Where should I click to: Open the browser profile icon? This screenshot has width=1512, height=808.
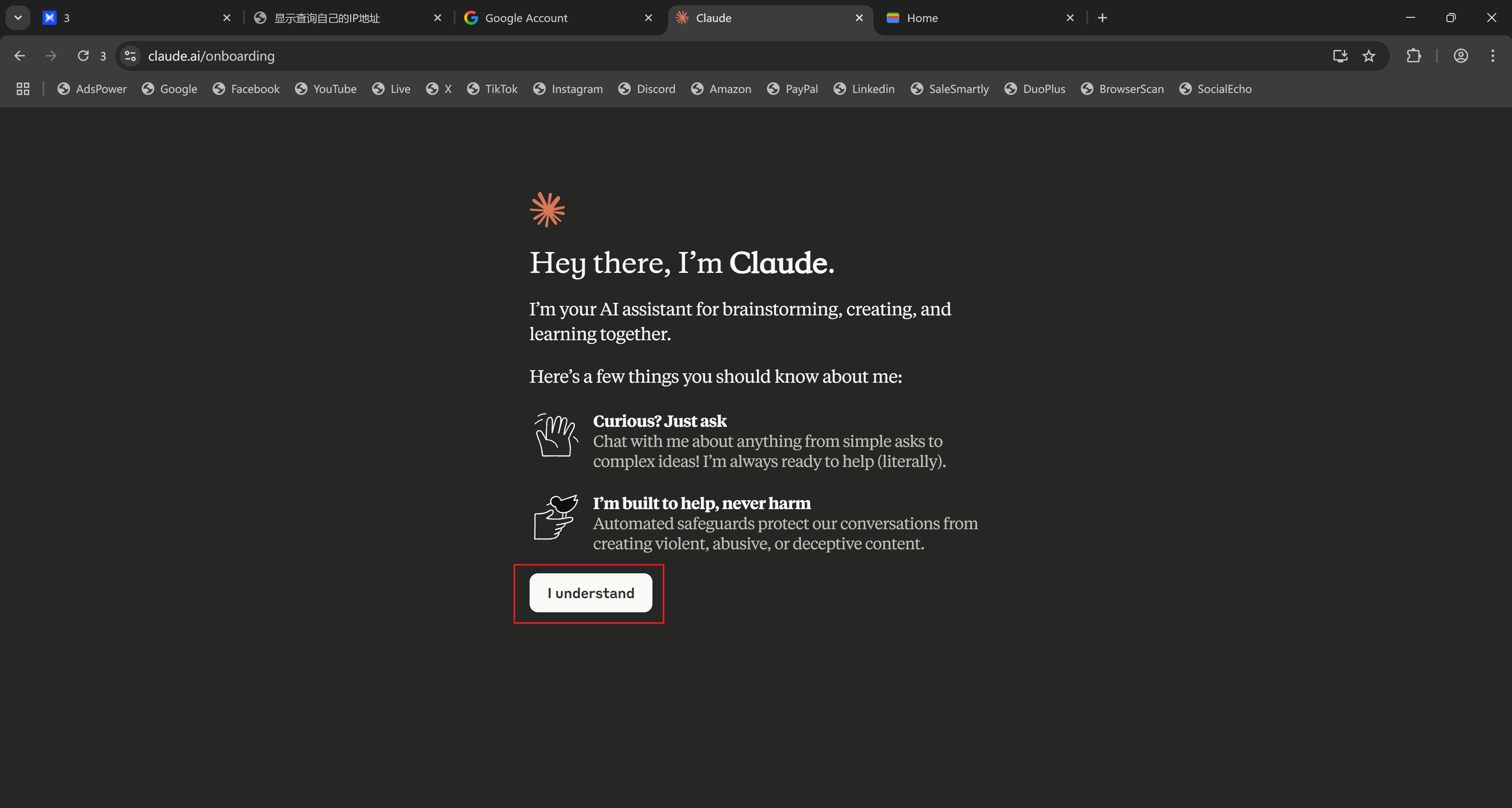pyautogui.click(x=1461, y=56)
